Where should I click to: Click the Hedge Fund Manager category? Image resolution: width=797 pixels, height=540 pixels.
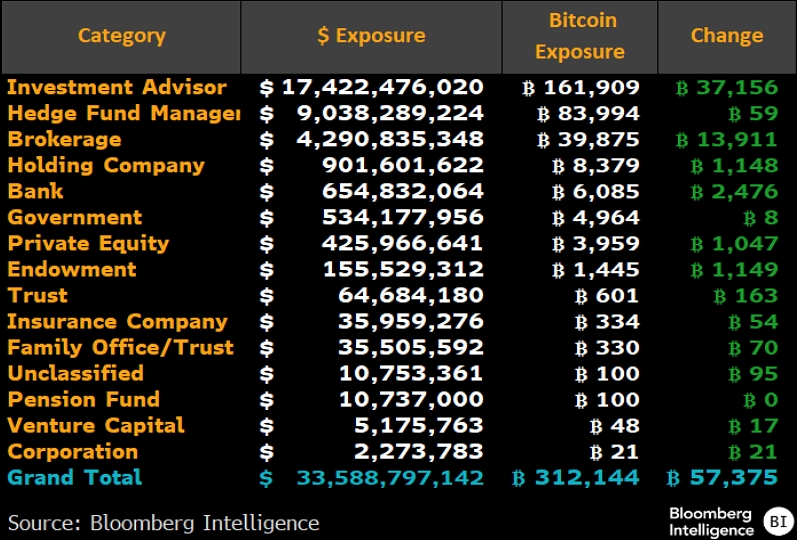(123, 113)
